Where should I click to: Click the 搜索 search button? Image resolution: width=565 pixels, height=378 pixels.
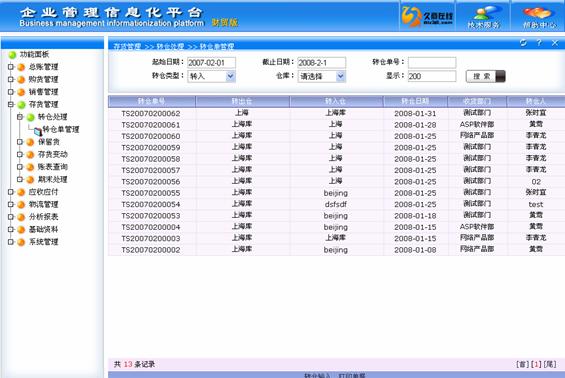pyautogui.click(x=486, y=76)
